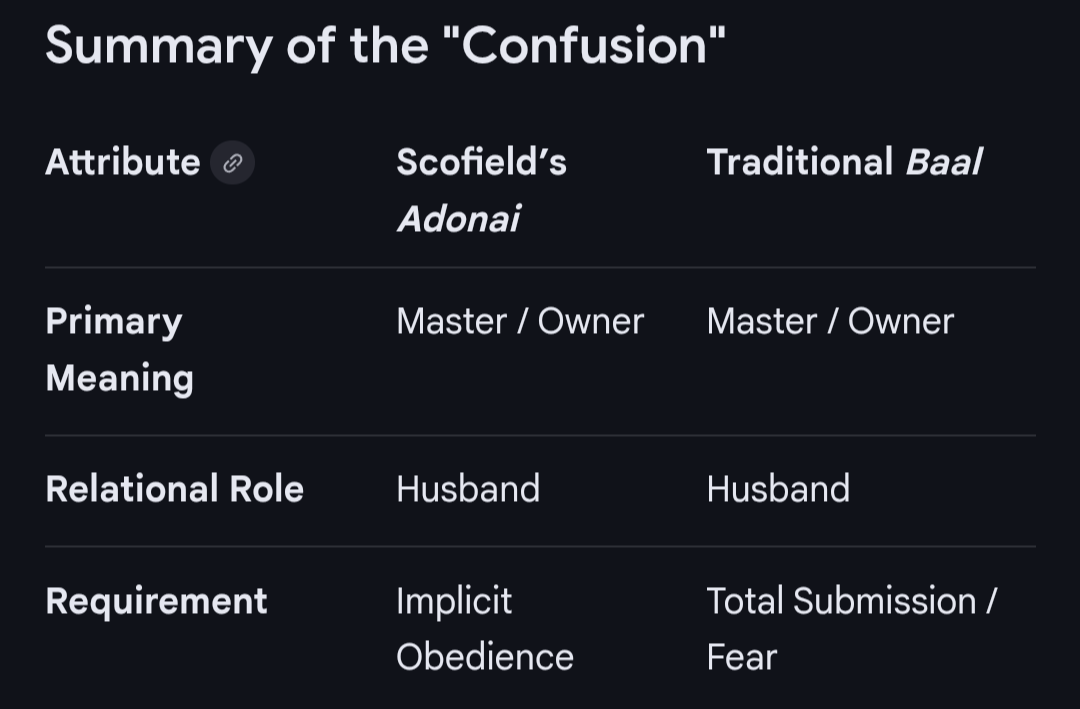Click Master / Owner under Scofield's Adonai
The width and height of the screenshot is (1080, 709).
pos(520,321)
